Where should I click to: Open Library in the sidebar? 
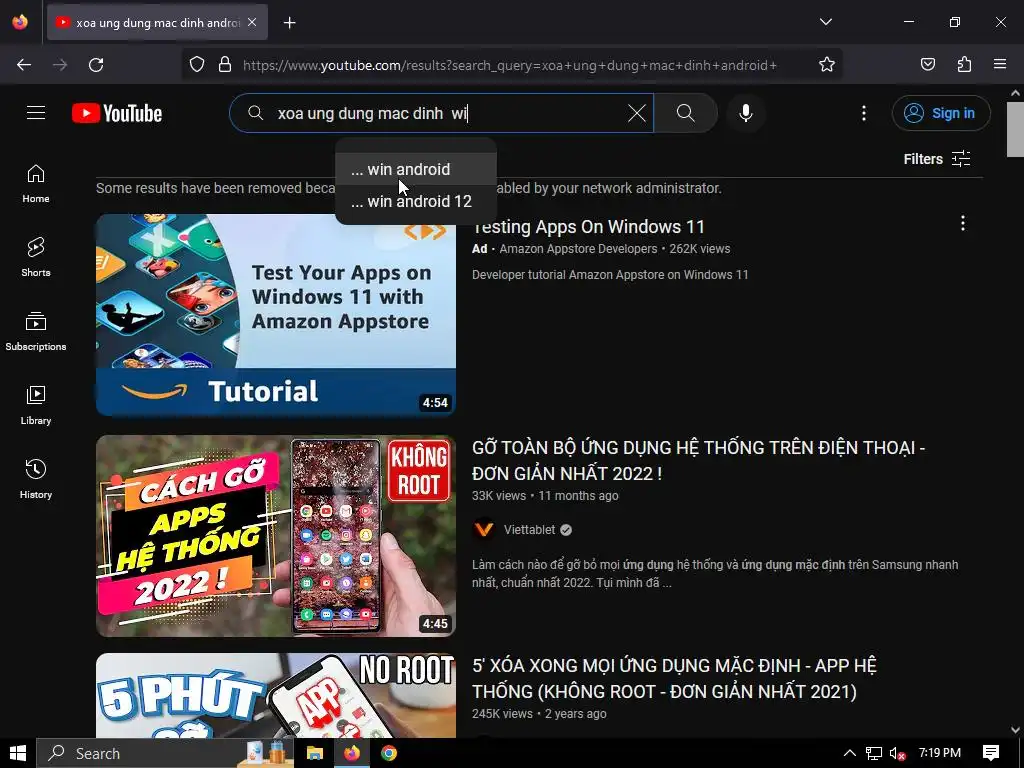[36, 406]
